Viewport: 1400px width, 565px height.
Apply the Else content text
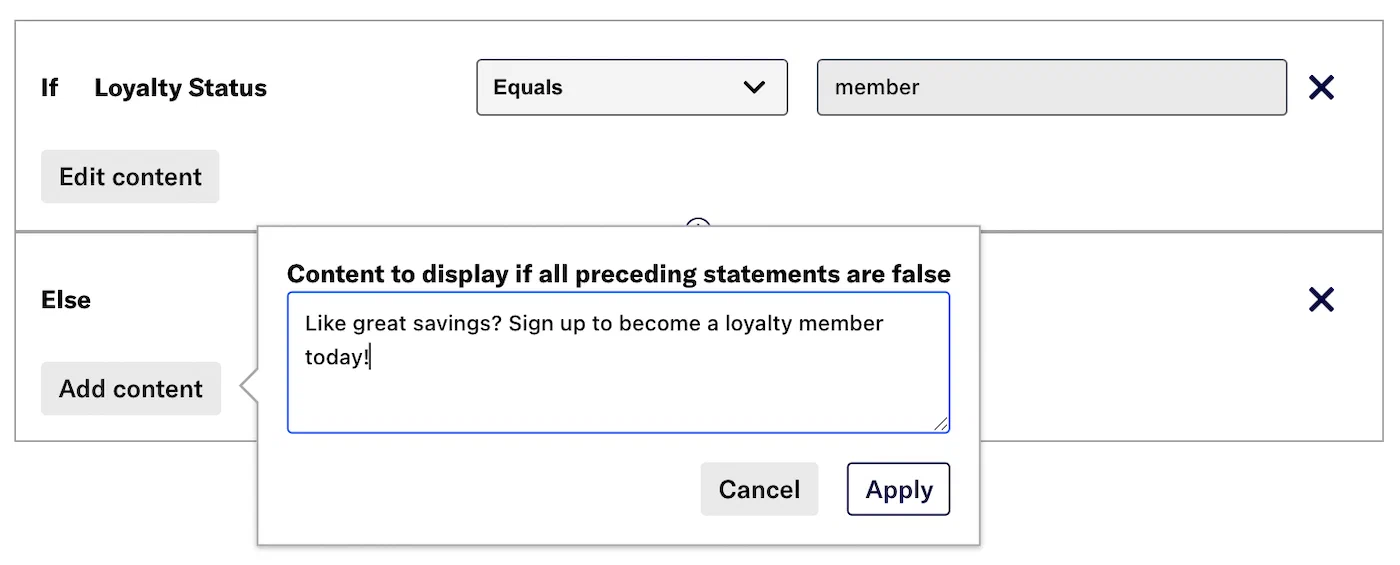pyautogui.click(x=898, y=489)
